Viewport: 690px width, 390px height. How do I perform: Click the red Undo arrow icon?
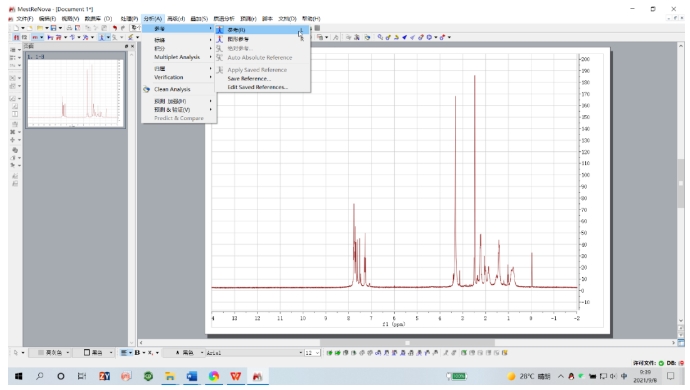(x=114, y=28)
